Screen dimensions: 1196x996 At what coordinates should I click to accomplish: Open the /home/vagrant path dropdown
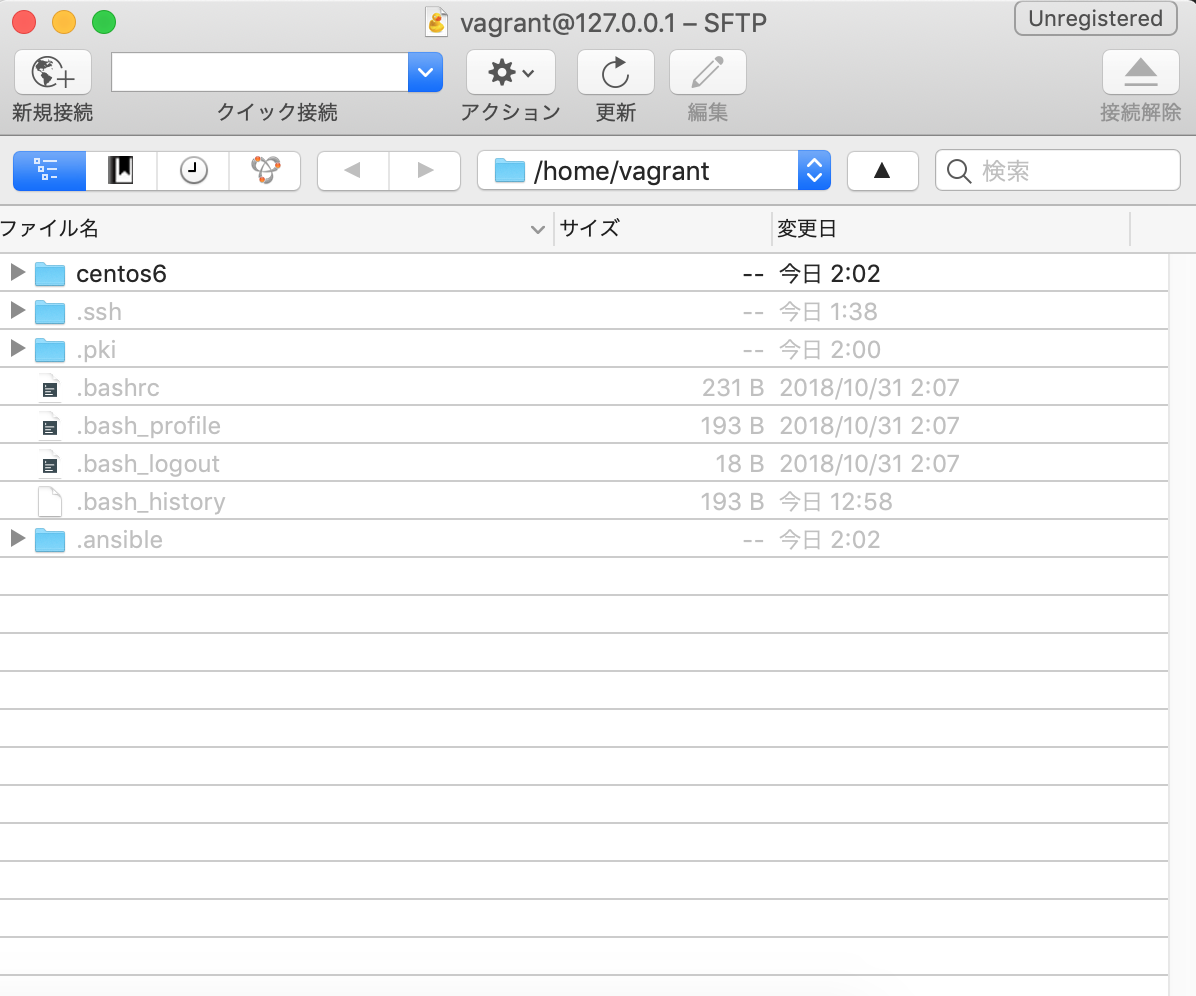pyautogui.click(x=814, y=171)
